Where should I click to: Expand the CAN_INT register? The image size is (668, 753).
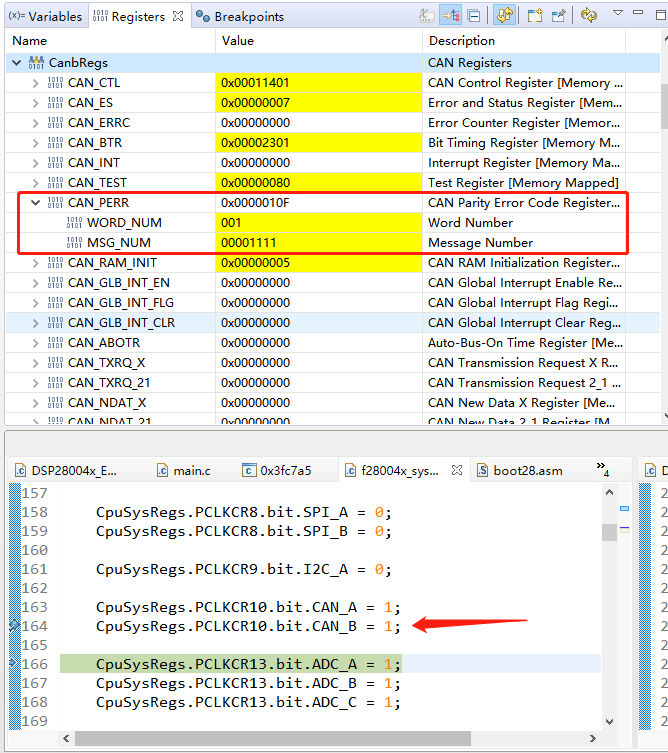(x=35, y=163)
